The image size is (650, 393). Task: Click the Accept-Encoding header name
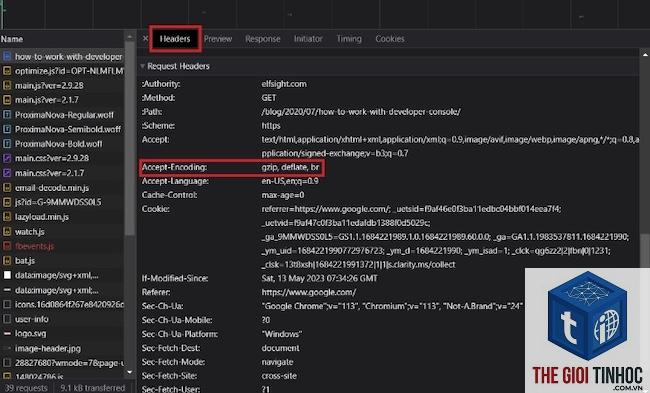[174, 167]
